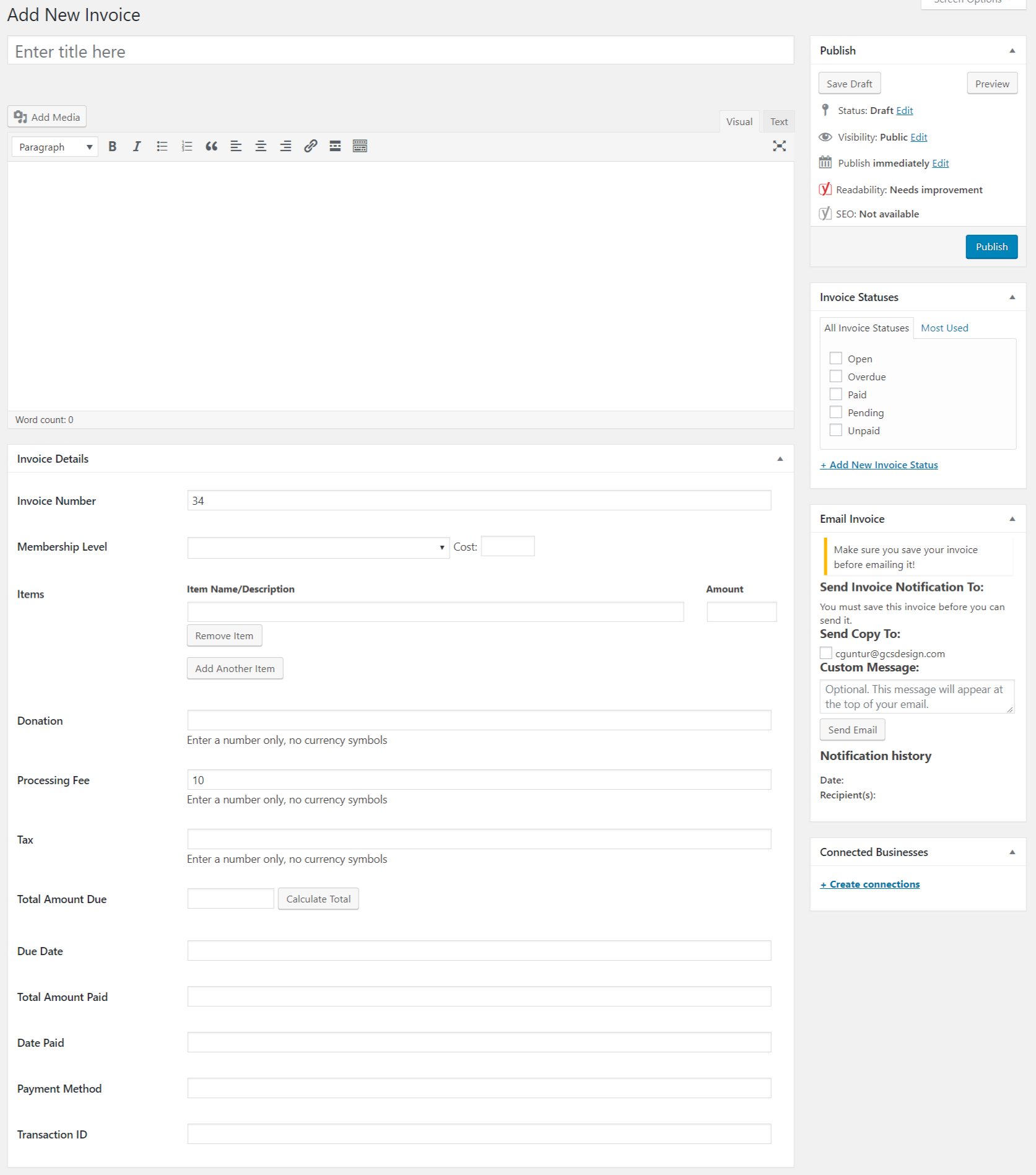Select the All Invoice Statuses tab
This screenshot has width=1036, height=1175.
click(866, 328)
